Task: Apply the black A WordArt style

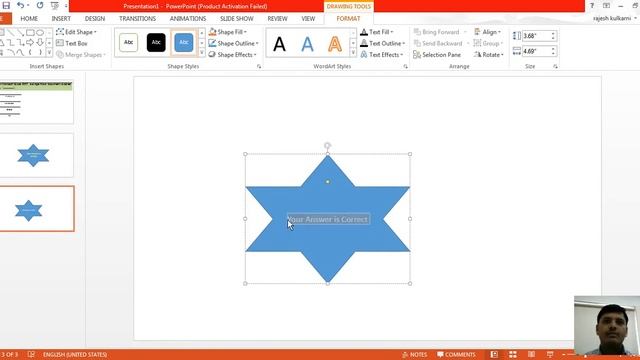Action: (x=279, y=44)
